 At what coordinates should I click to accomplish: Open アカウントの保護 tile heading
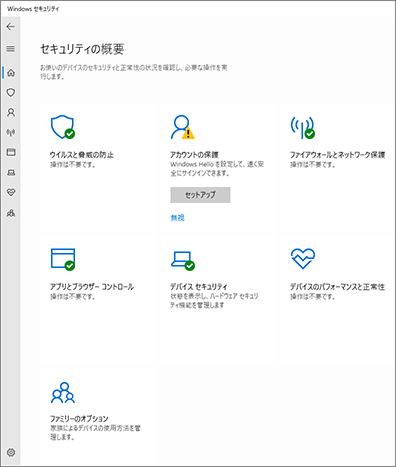(194, 155)
